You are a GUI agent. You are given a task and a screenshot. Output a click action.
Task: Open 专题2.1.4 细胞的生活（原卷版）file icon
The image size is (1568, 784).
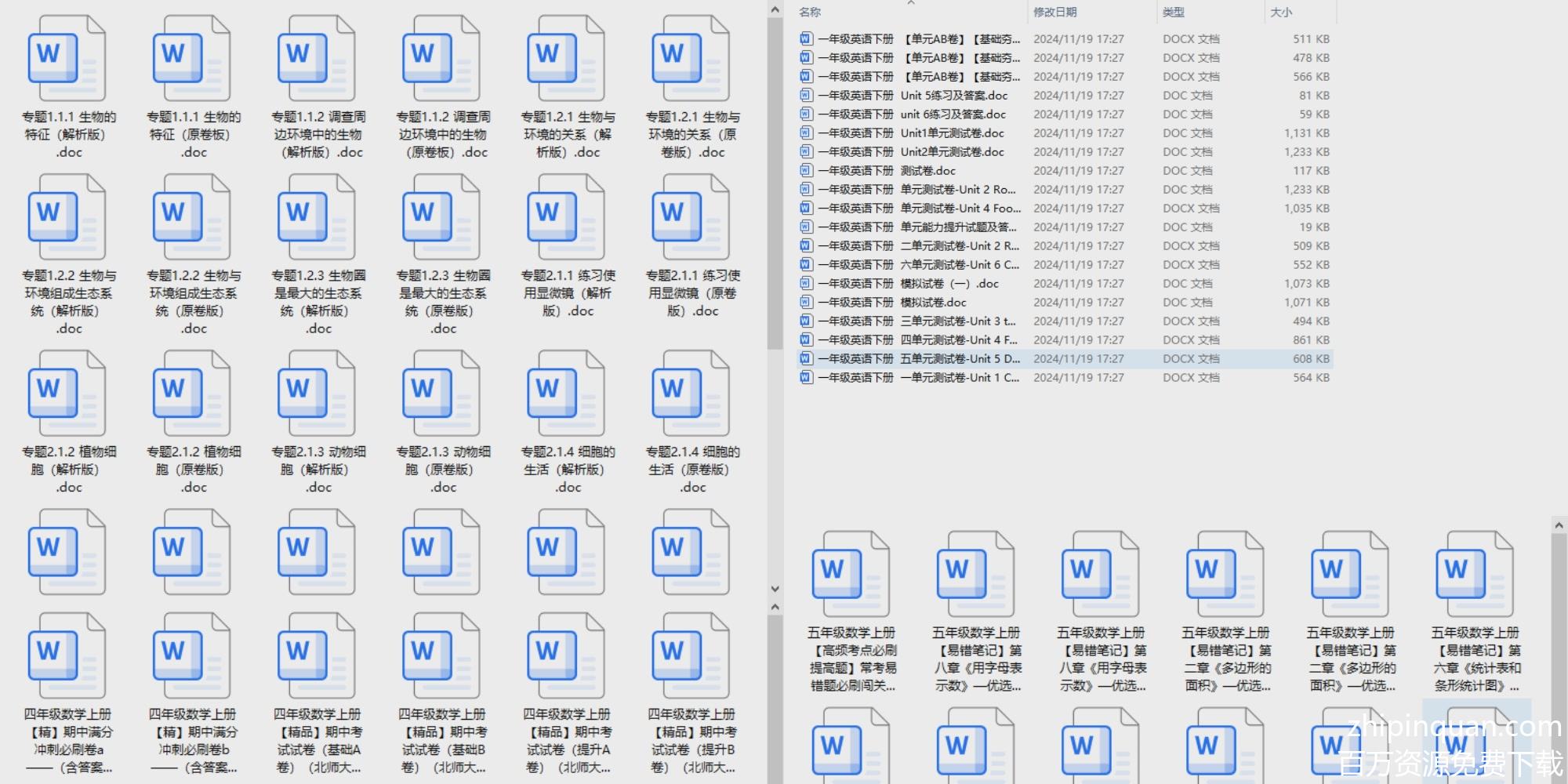coord(691,394)
